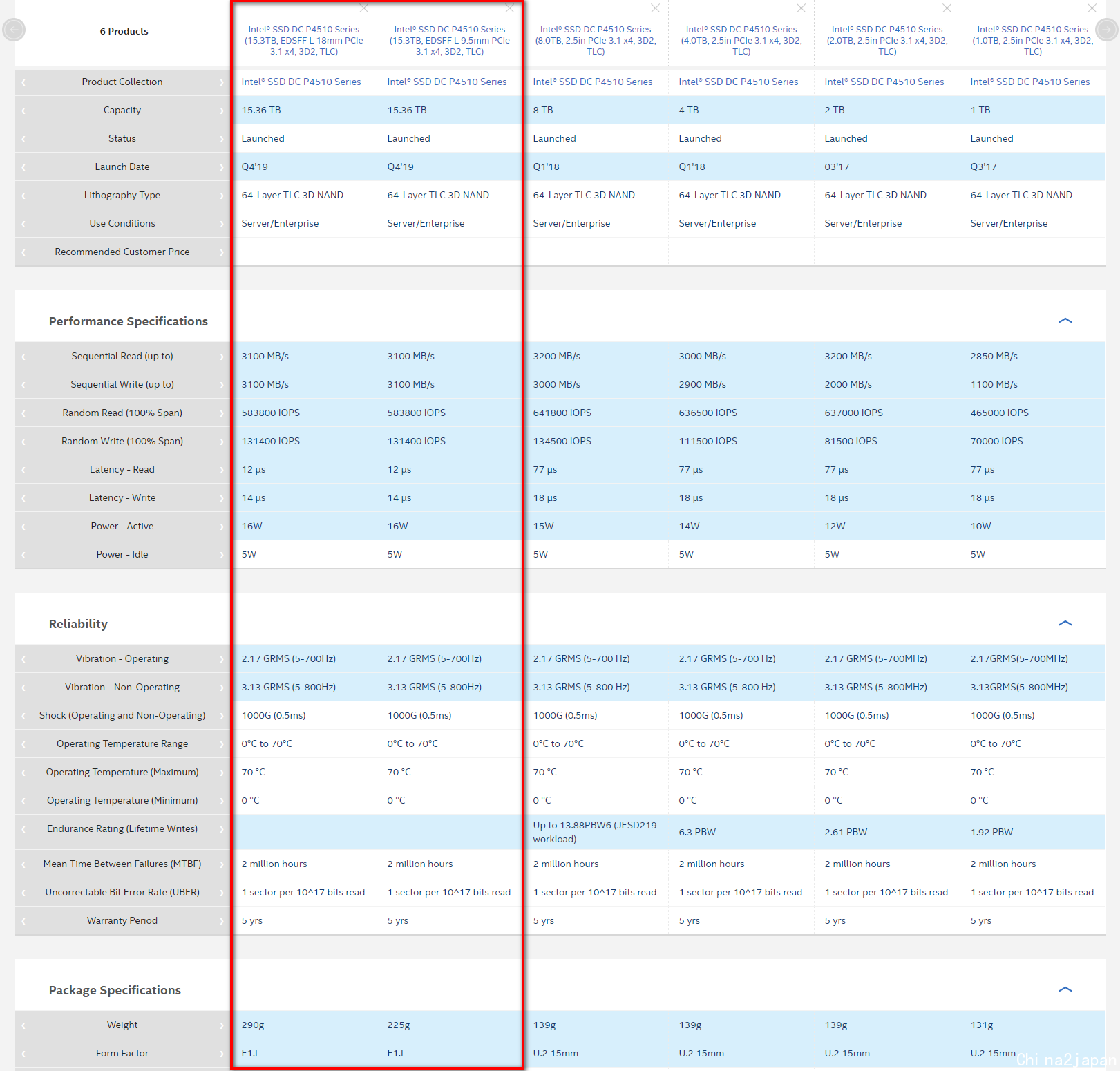Image resolution: width=1120 pixels, height=1071 pixels.
Task: Remove the 2.0TB P4510 product from comparison
Action: [947, 8]
